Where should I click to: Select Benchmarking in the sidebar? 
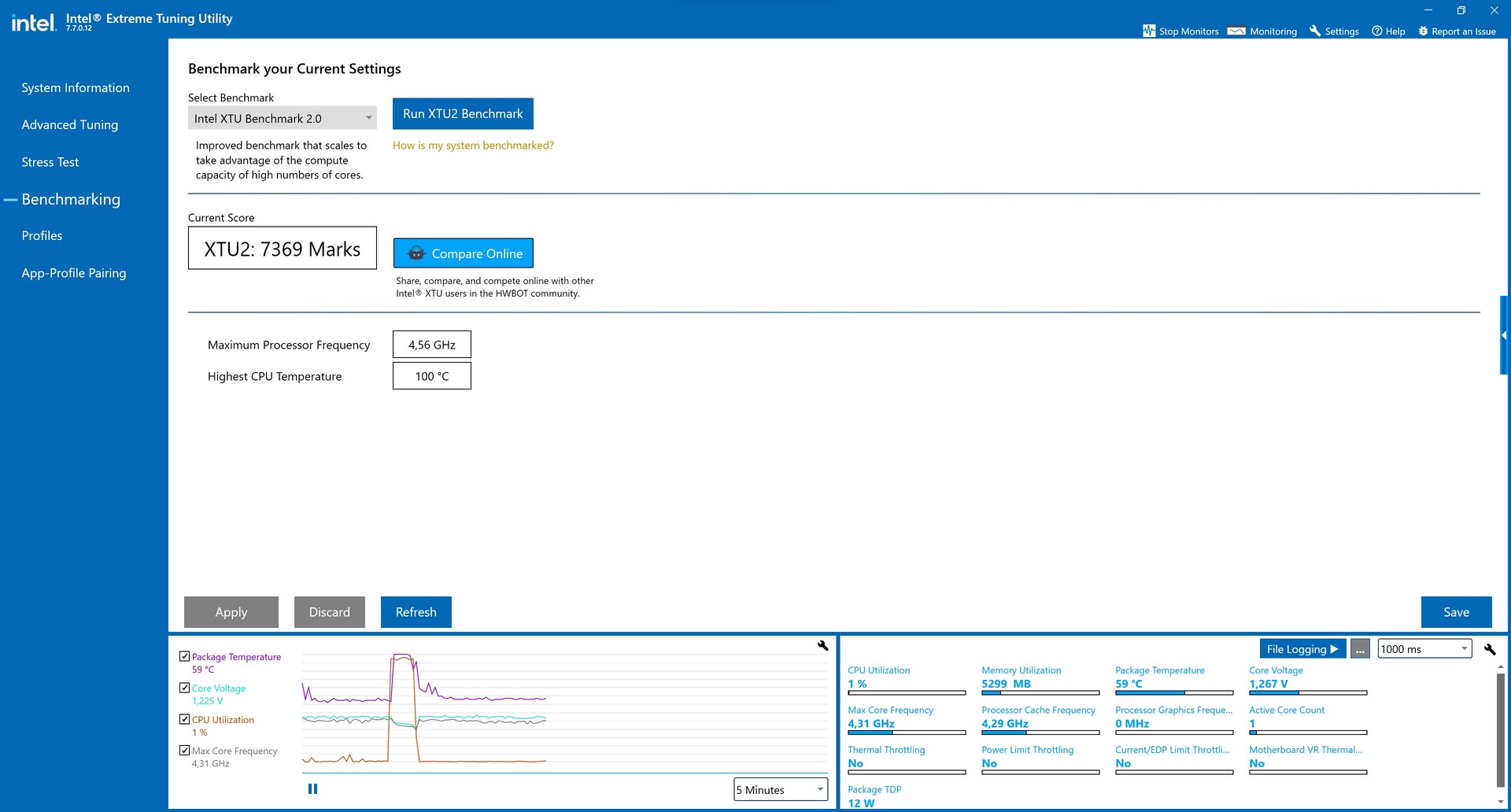(x=71, y=199)
